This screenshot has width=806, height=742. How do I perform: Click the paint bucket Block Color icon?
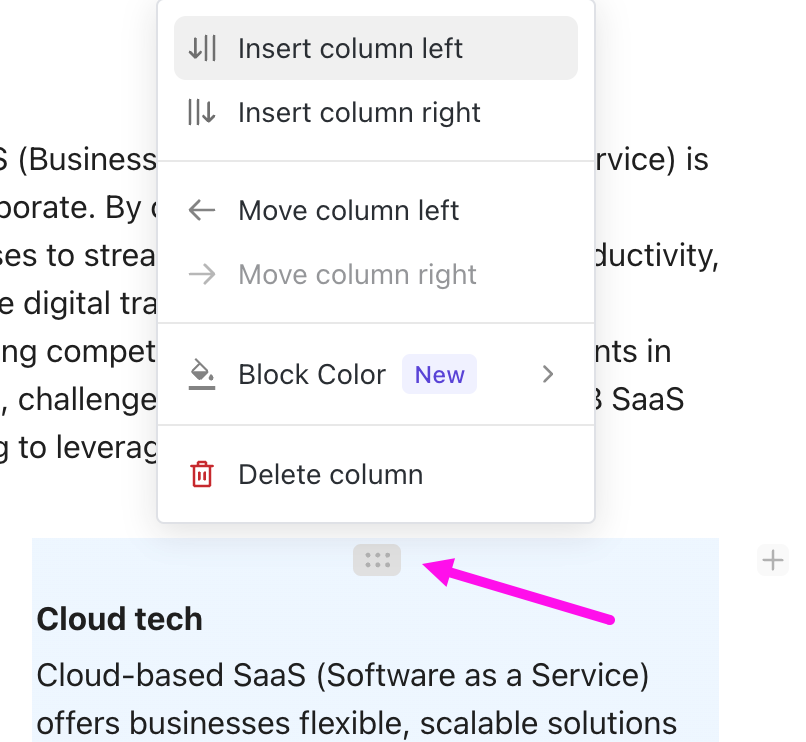202,375
